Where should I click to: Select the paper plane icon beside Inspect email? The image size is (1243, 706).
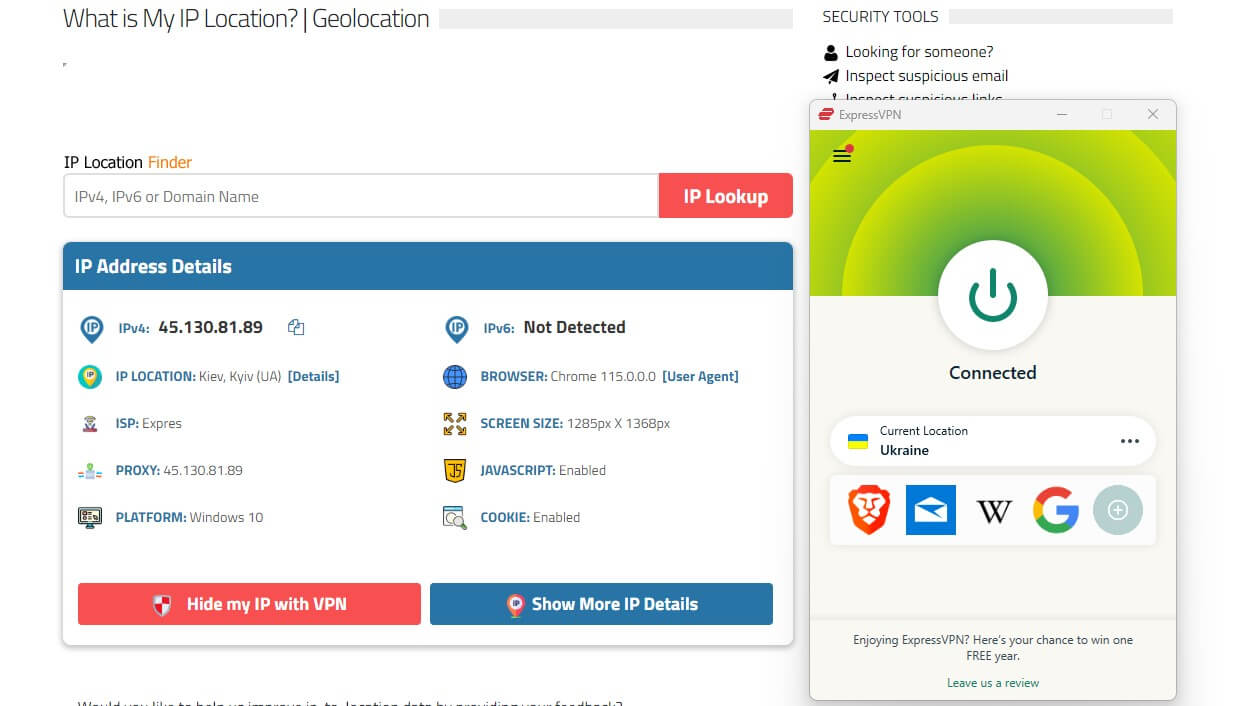(830, 76)
